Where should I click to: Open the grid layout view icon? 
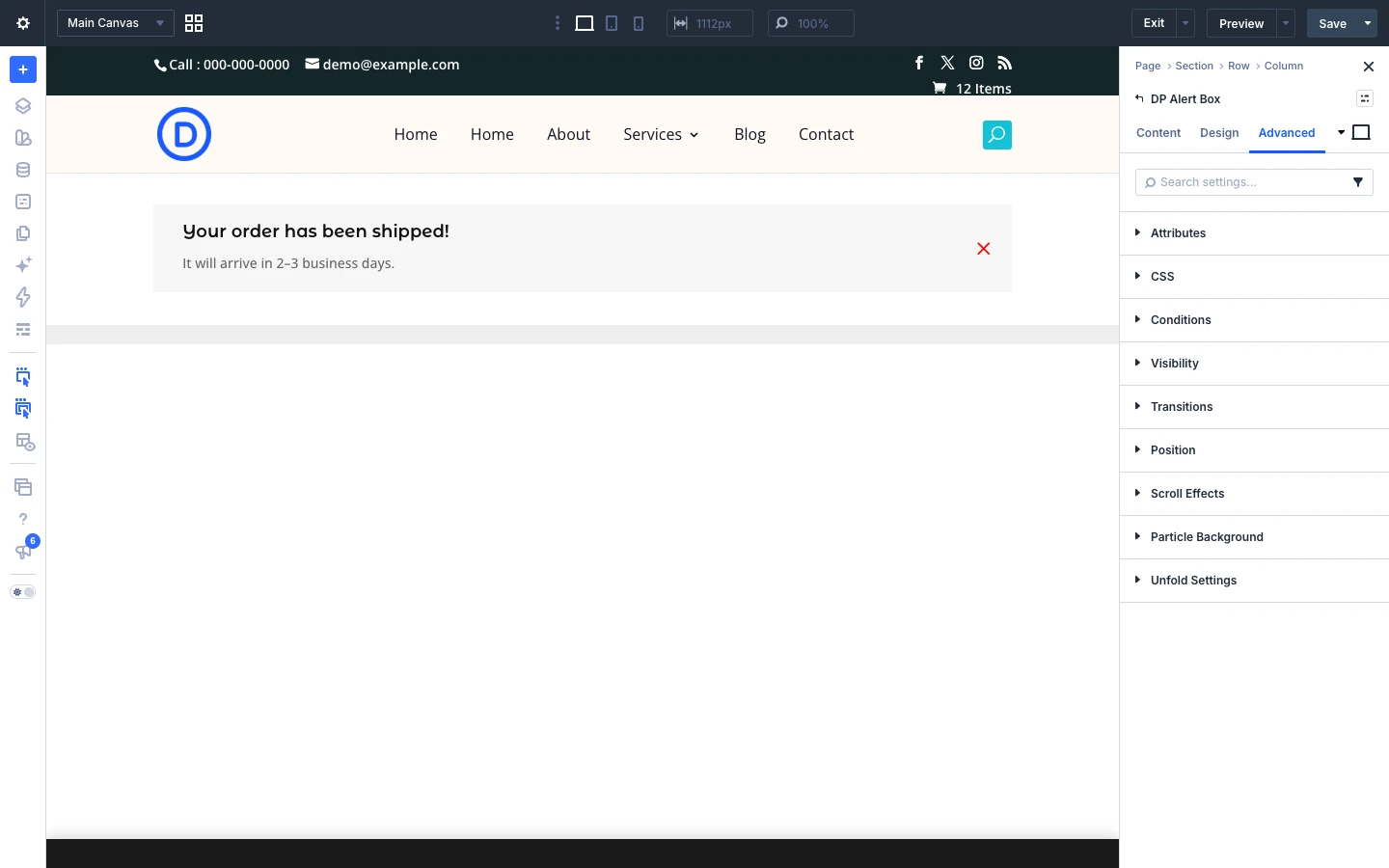coord(194,23)
